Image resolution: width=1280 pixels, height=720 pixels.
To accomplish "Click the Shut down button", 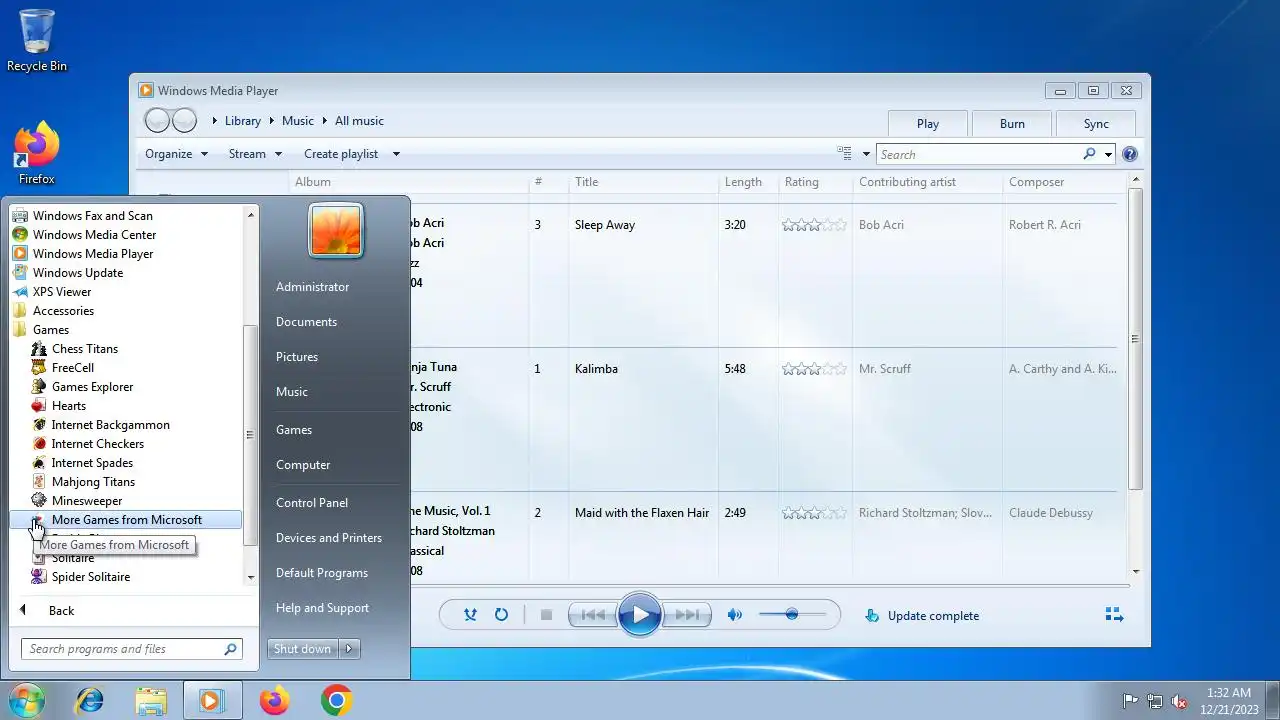I will (303, 649).
